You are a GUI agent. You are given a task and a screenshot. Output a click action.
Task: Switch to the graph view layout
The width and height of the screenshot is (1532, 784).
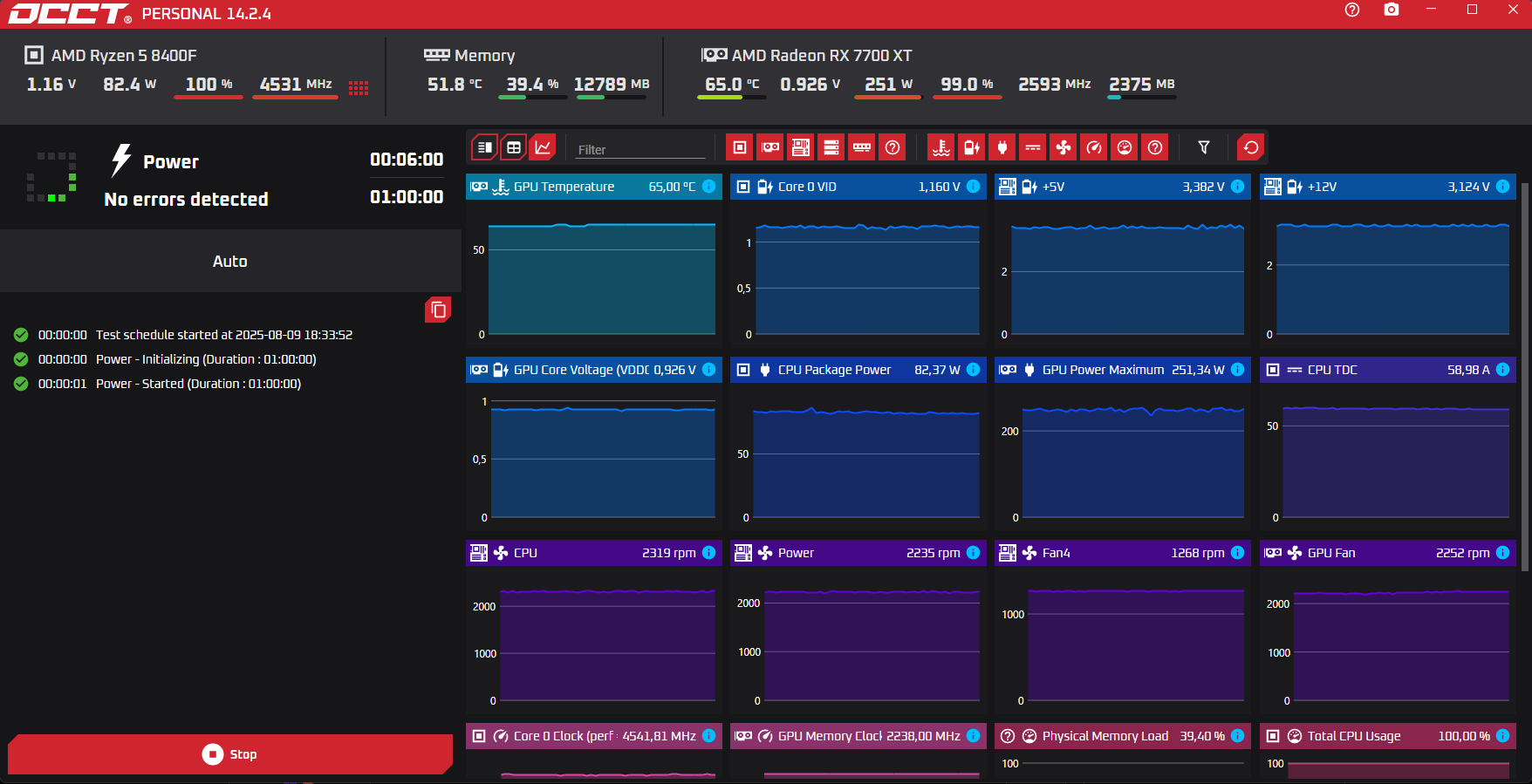coord(543,147)
